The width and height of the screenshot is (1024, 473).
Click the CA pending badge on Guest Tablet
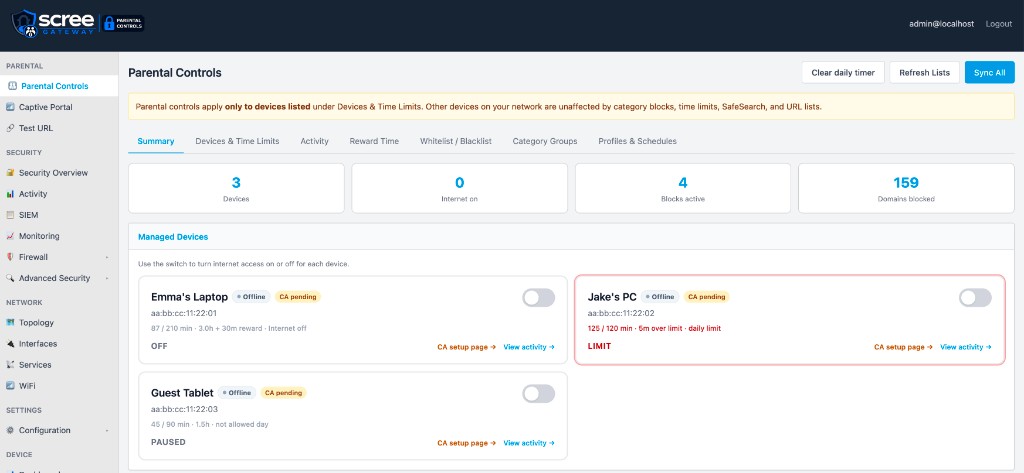pyautogui.click(x=283, y=393)
